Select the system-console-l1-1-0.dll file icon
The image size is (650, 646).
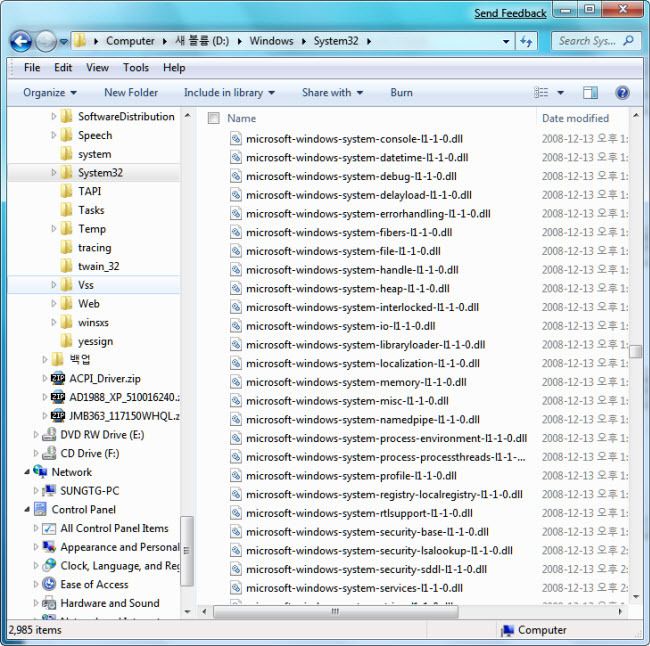236,138
